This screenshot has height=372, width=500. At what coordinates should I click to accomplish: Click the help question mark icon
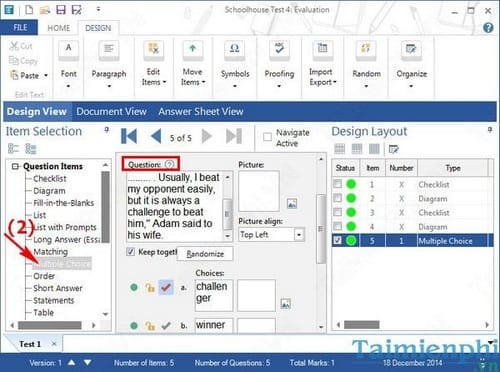[x=488, y=28]
